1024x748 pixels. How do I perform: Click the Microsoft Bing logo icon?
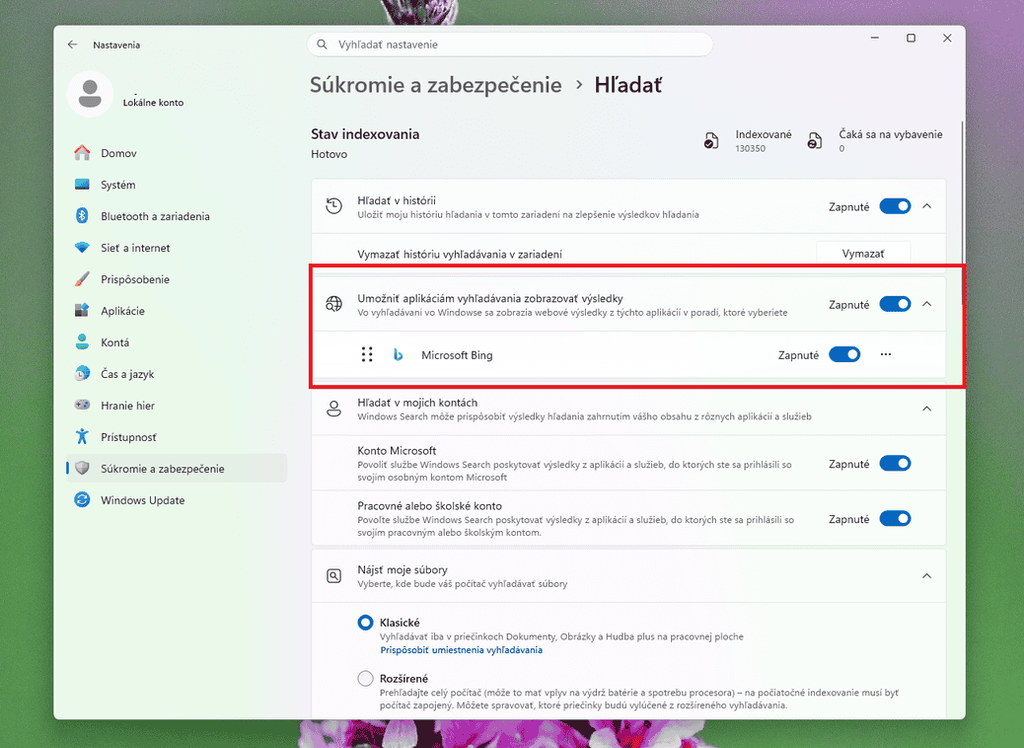pyautogui.click(x=398, y=355)
